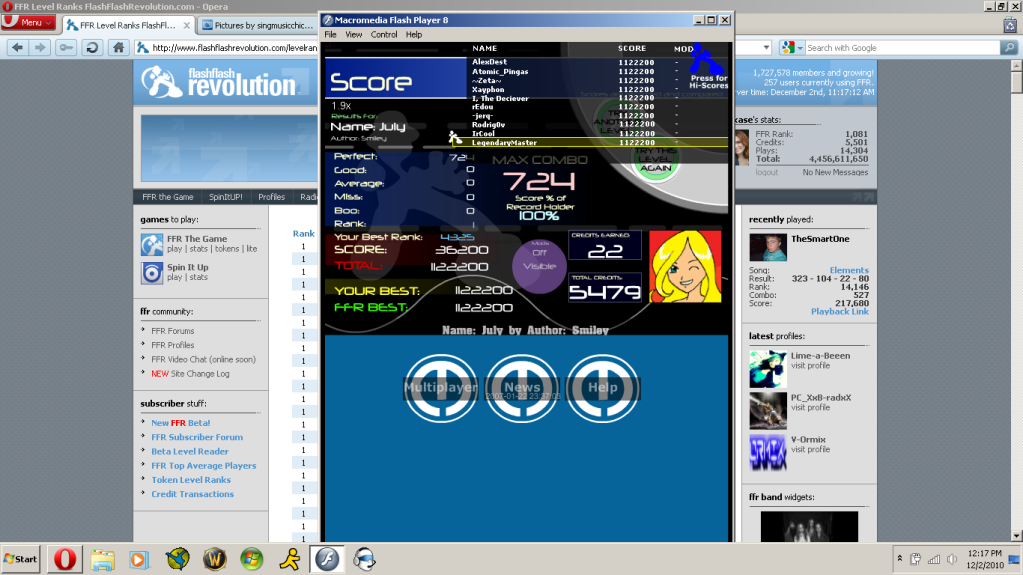This screenshot has height=575, width=1023.
Task: Show hidden system tray icons arrow
Action: (x=901, y=558)
